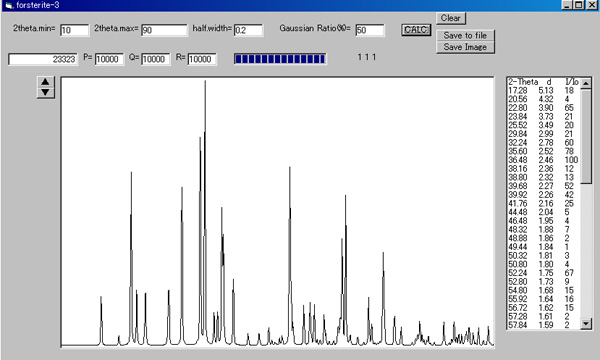Click the Save to file button

coord(465,35)
